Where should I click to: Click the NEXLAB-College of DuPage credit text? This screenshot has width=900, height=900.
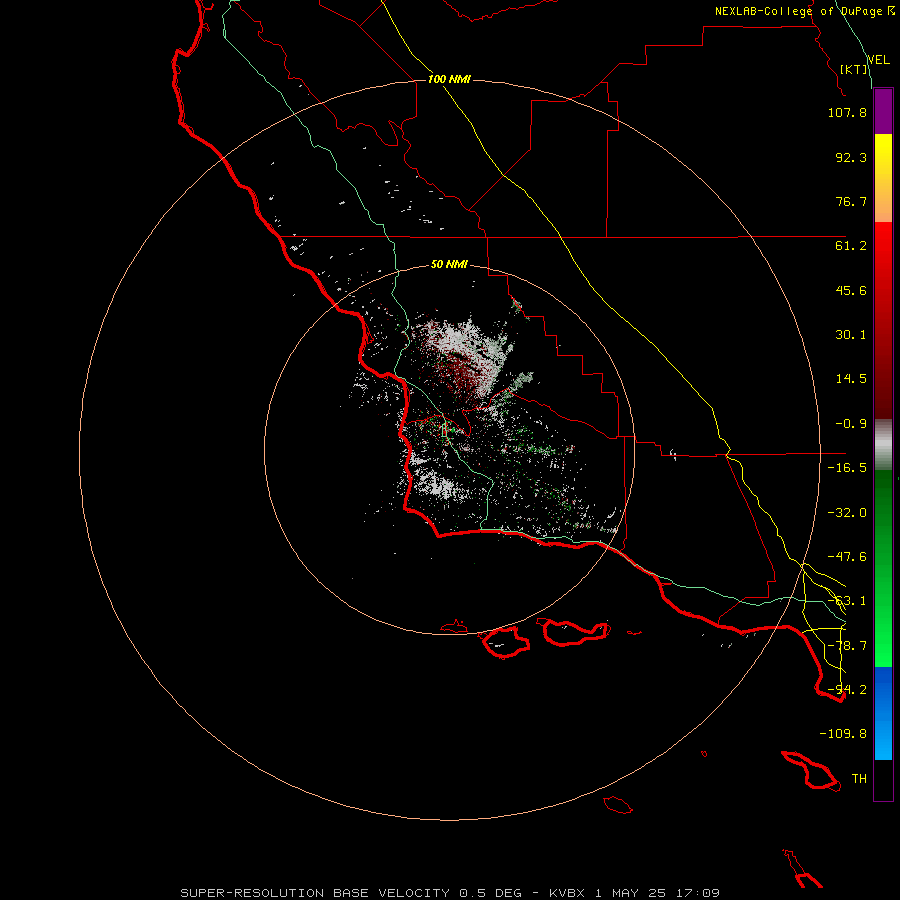(798, 11)
